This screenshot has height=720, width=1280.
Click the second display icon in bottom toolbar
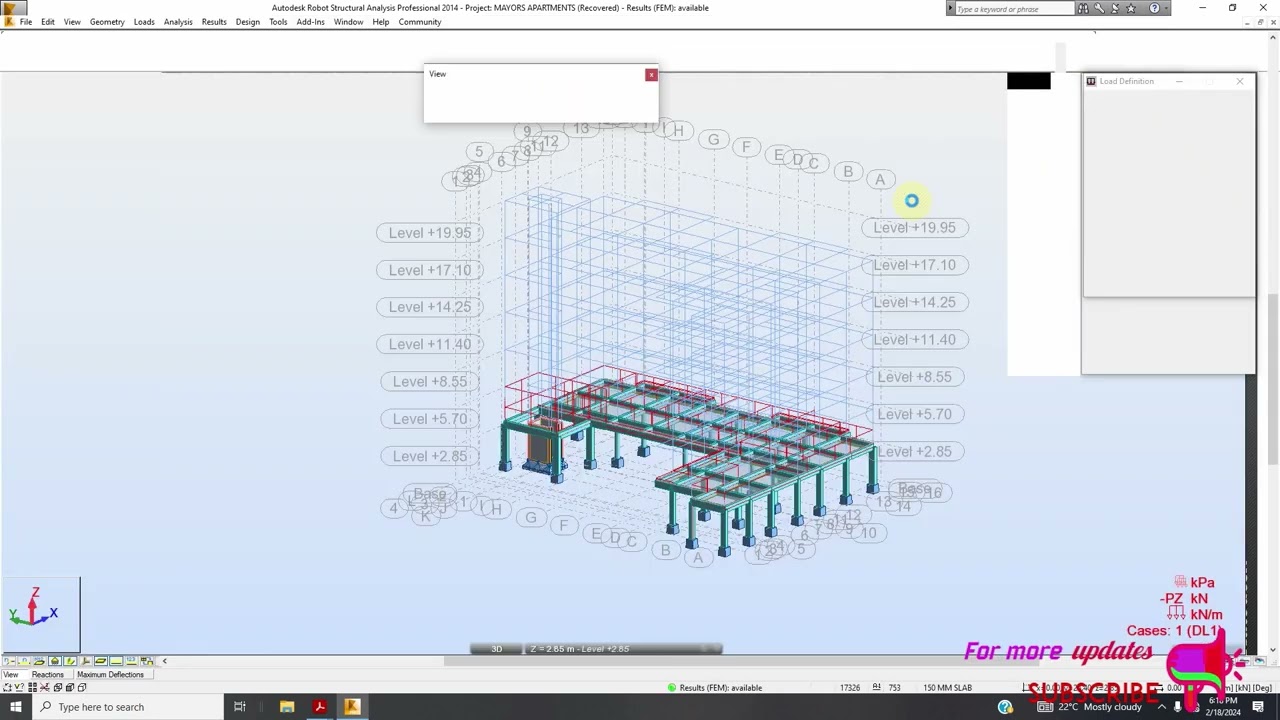(x=24, y=661)
